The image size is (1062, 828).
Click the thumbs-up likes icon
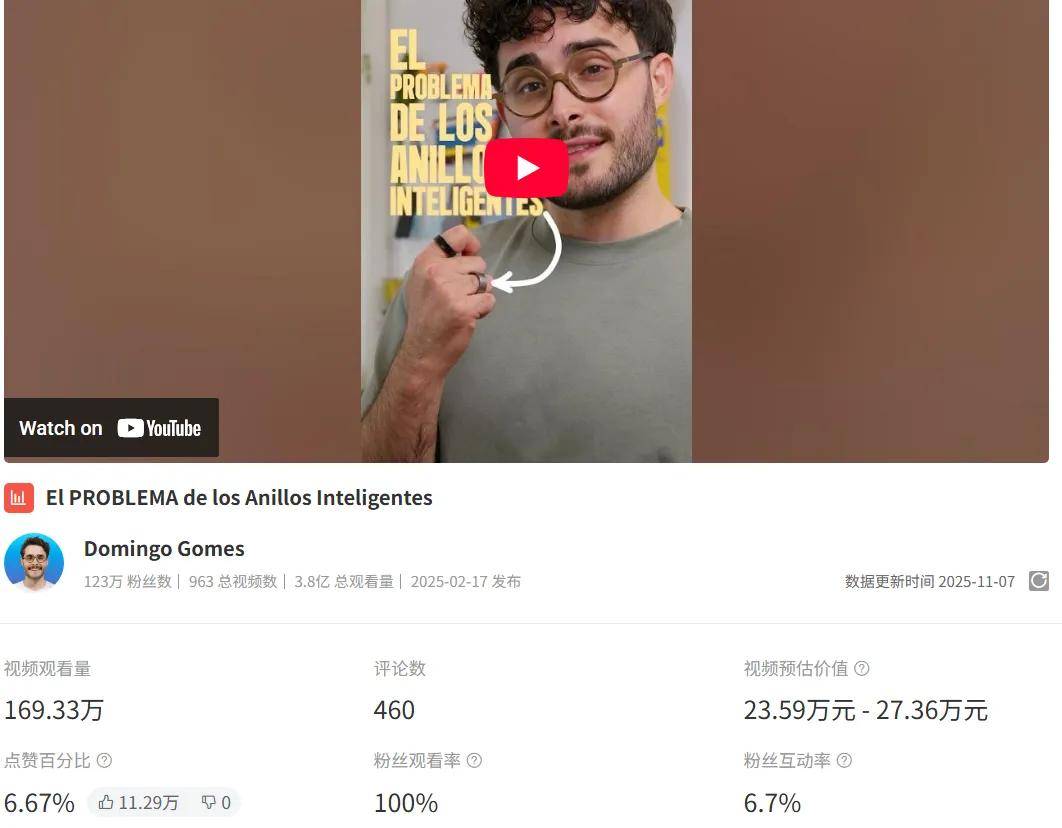106,802
